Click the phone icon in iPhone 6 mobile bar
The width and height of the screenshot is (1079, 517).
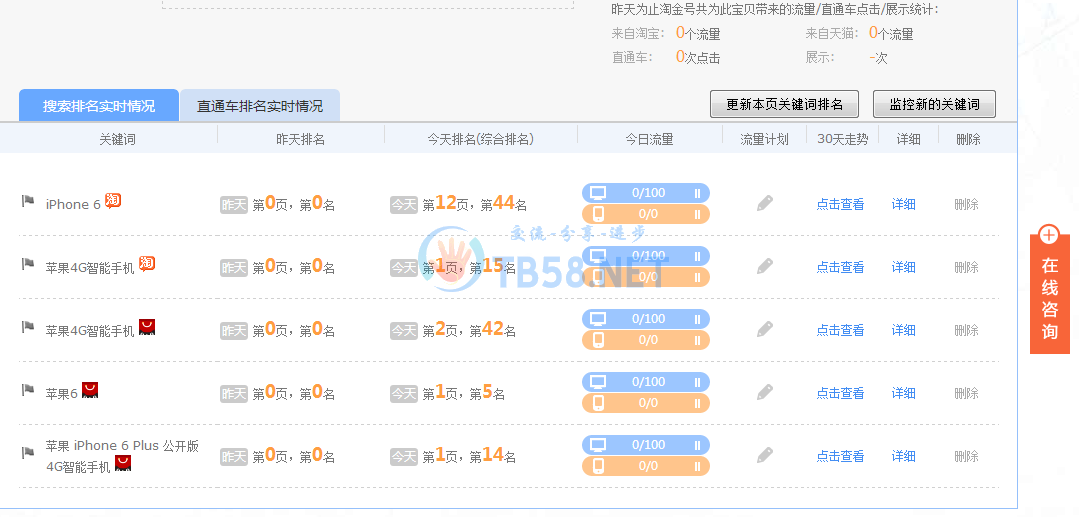[598, 214]
